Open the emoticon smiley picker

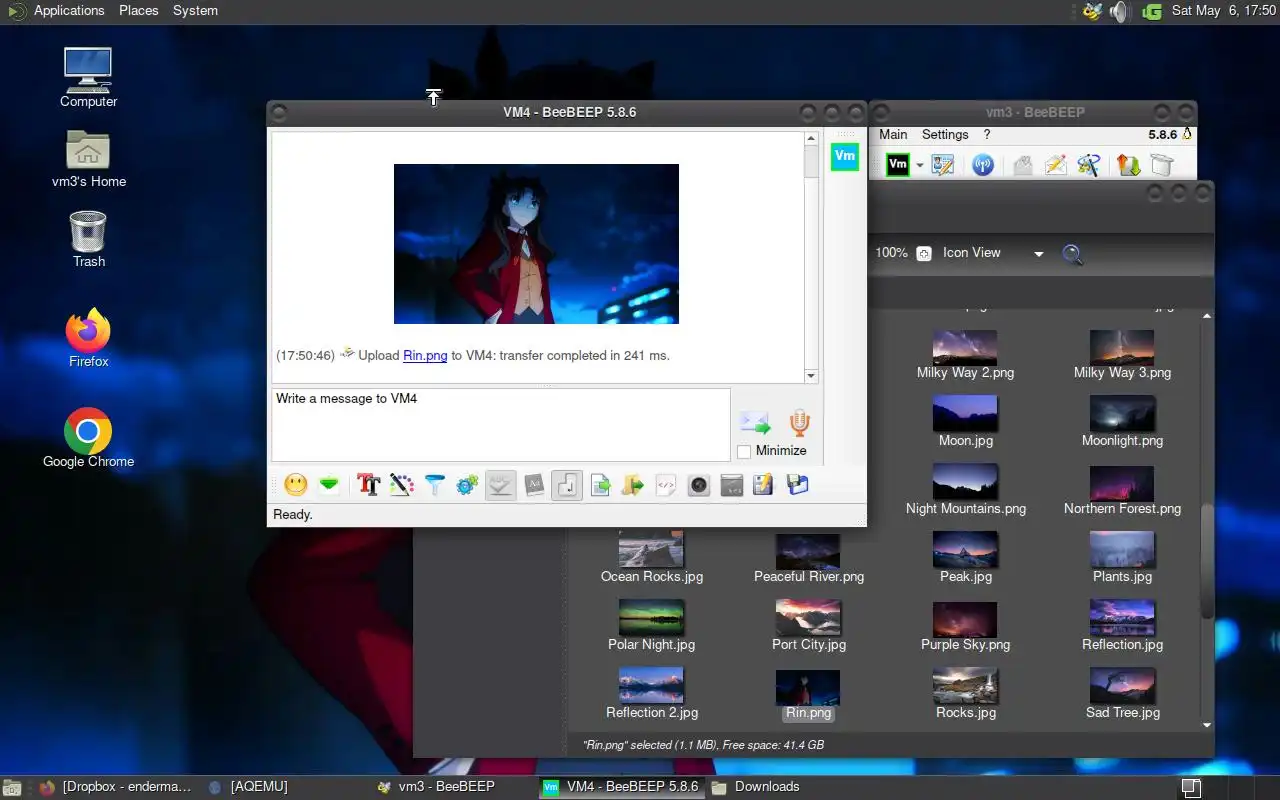(295, 485)
